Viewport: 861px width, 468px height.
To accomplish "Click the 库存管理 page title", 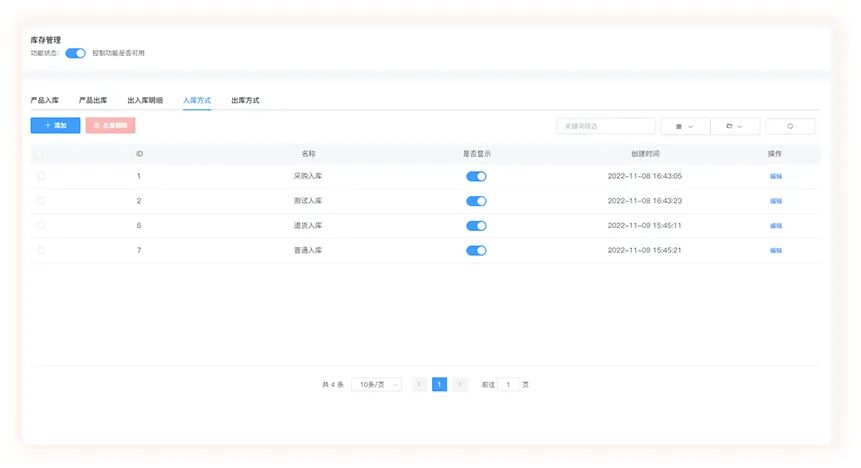I will click(46, 40).
